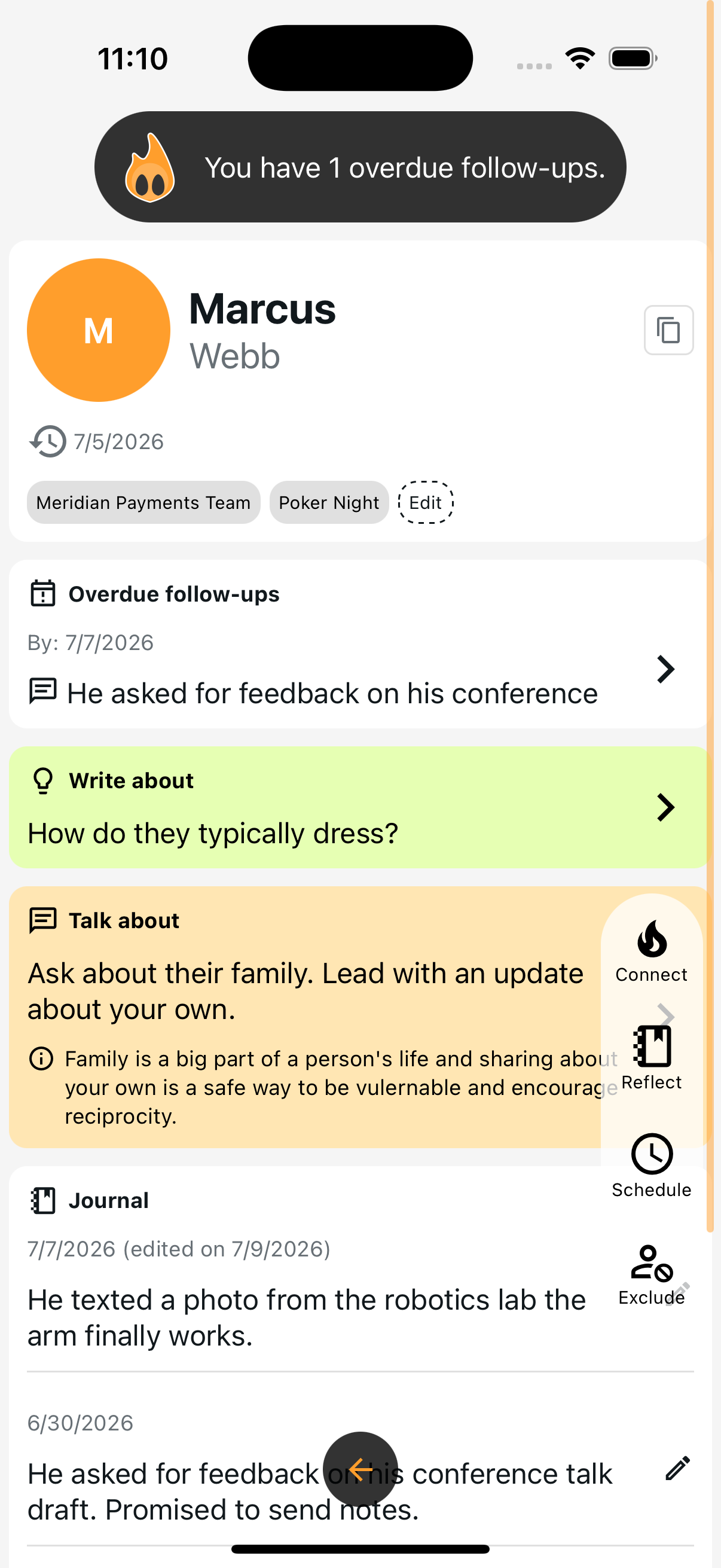Tap the 'By: 7/7/2026' due date text

(91, 642)
